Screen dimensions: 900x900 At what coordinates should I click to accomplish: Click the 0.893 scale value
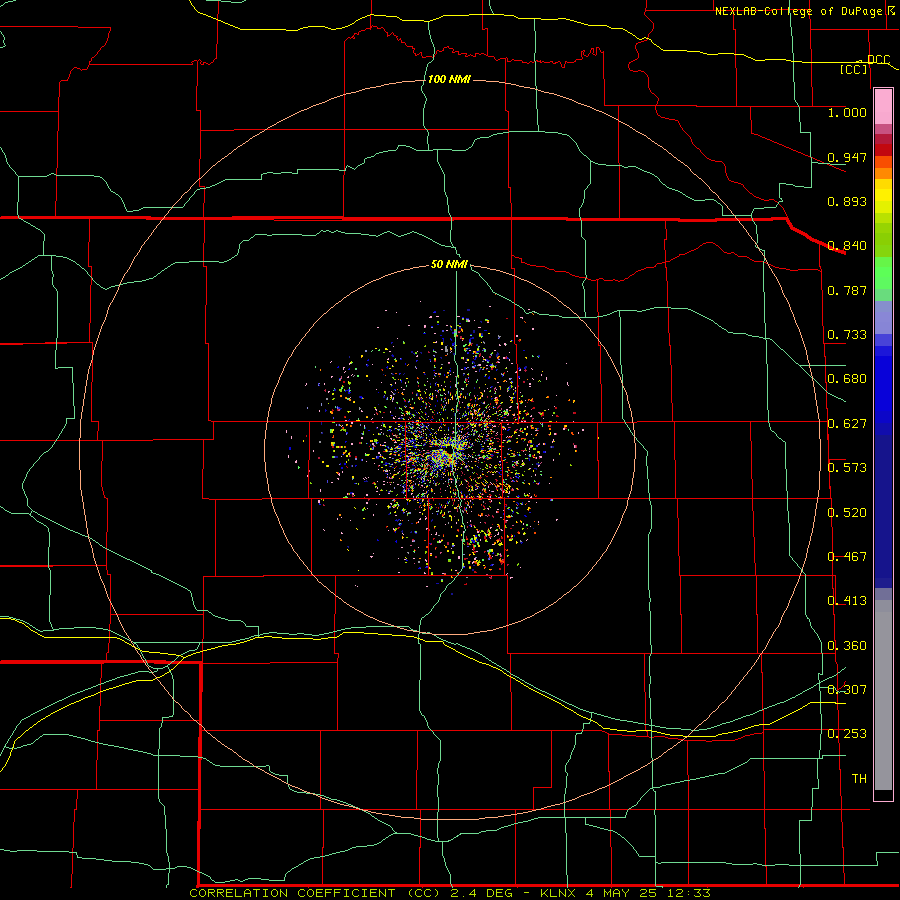[x=847, y=201]
